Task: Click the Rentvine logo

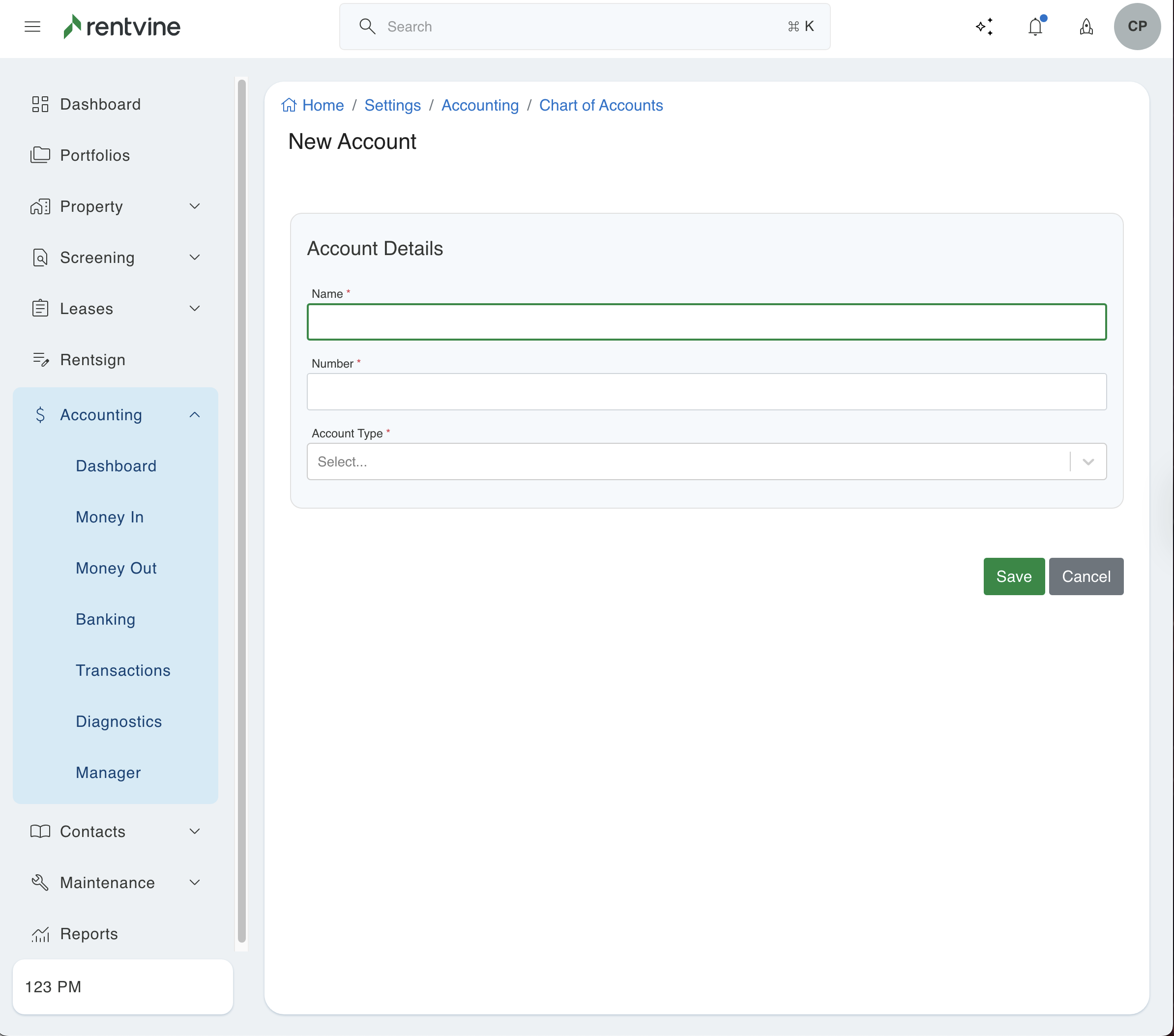Action: pyautogui.click(x=122, y=27)
